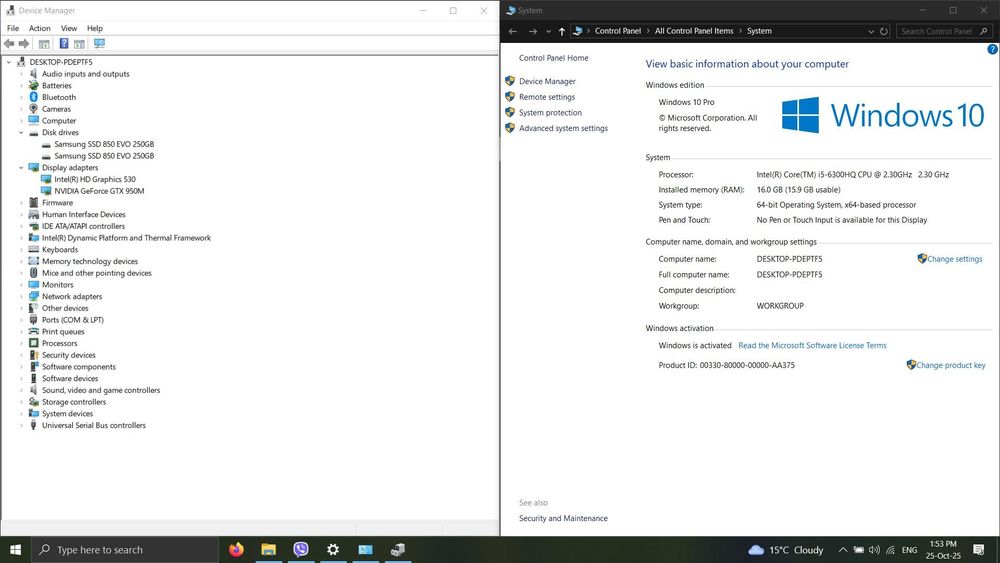The width and height of the screenshot is (1000, 563).
Task: Open Advanced system settings link
Action: [x=563, y=128]
